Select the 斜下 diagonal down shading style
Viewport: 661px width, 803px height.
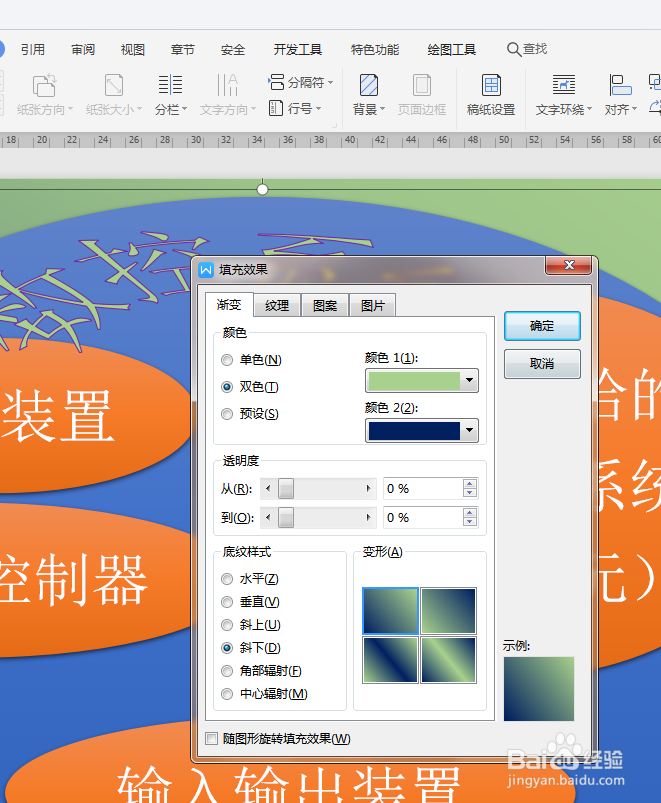click(227, 648)
